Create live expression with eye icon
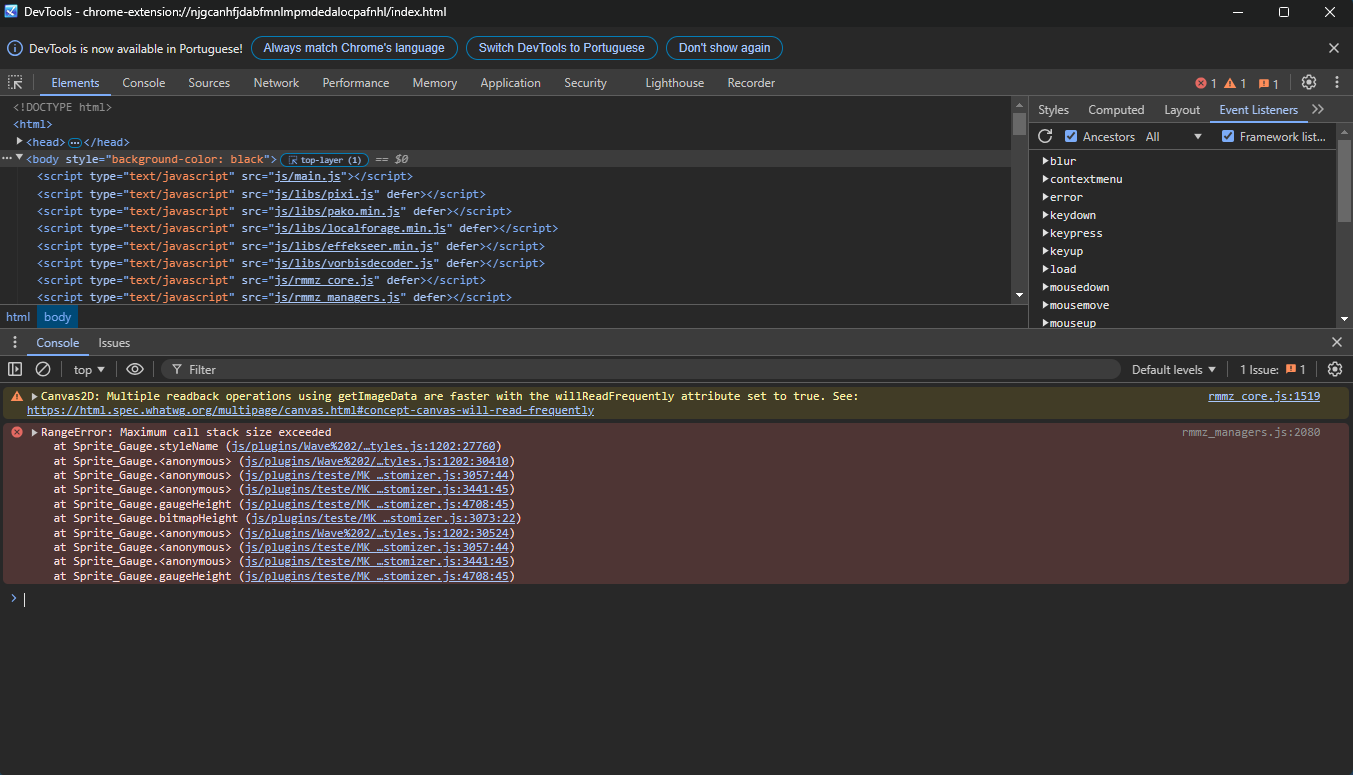 pos(135,370)
